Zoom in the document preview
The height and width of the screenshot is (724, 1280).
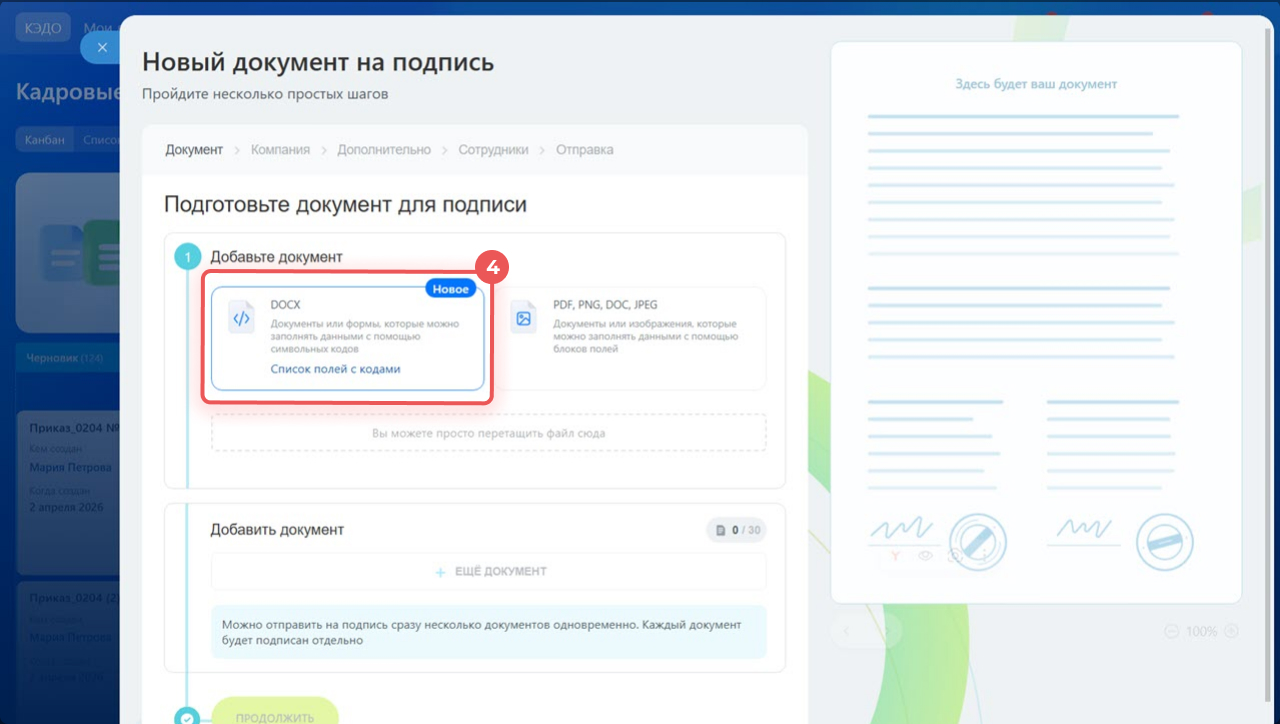click(1231, 631)
